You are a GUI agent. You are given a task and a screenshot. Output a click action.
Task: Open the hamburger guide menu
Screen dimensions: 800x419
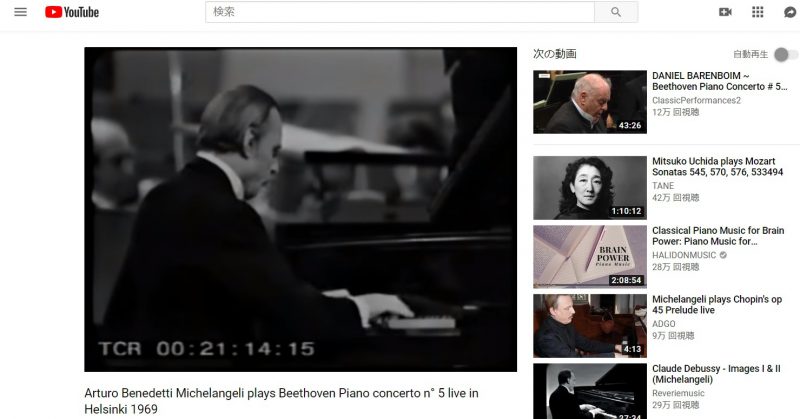click(20, 12)
